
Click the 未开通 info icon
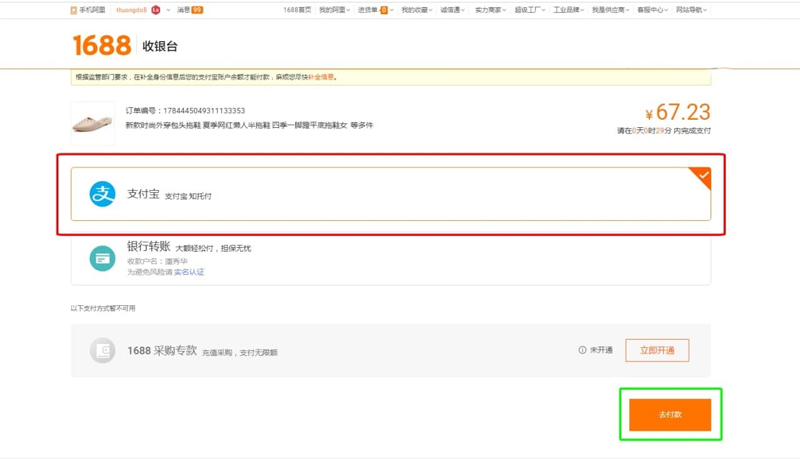point(582,350)
